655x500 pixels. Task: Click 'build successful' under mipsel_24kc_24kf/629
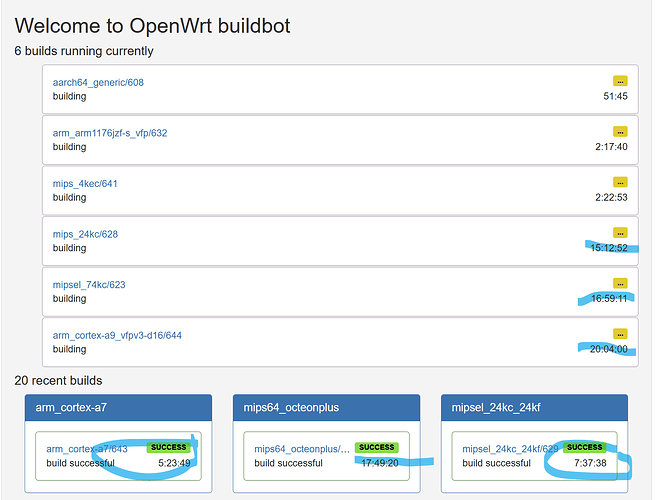pyautogui.click(x=497, y=463)
